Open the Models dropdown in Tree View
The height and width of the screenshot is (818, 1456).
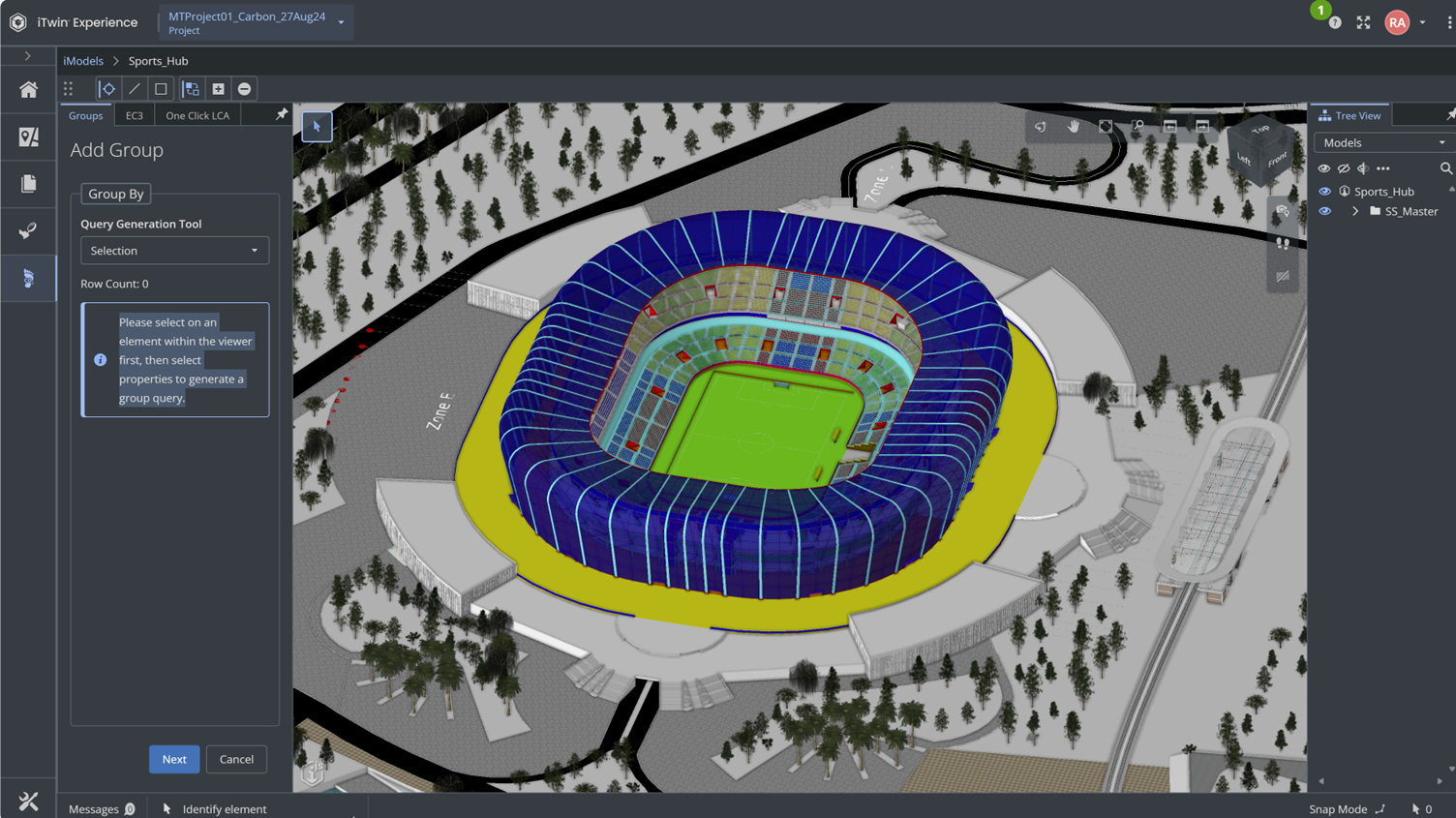[1384, 142]
